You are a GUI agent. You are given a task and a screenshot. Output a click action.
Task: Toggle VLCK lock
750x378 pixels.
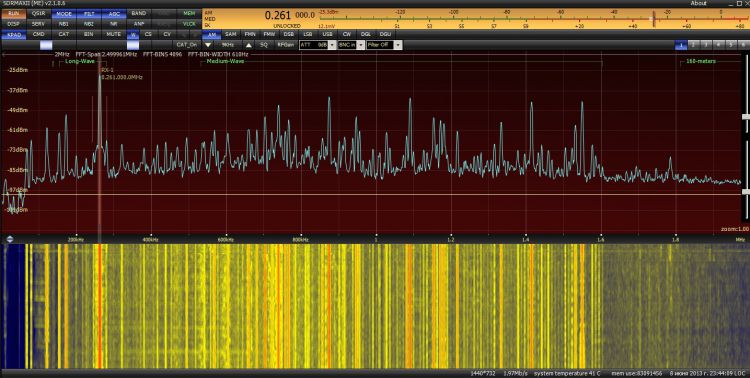pos(189,23)
